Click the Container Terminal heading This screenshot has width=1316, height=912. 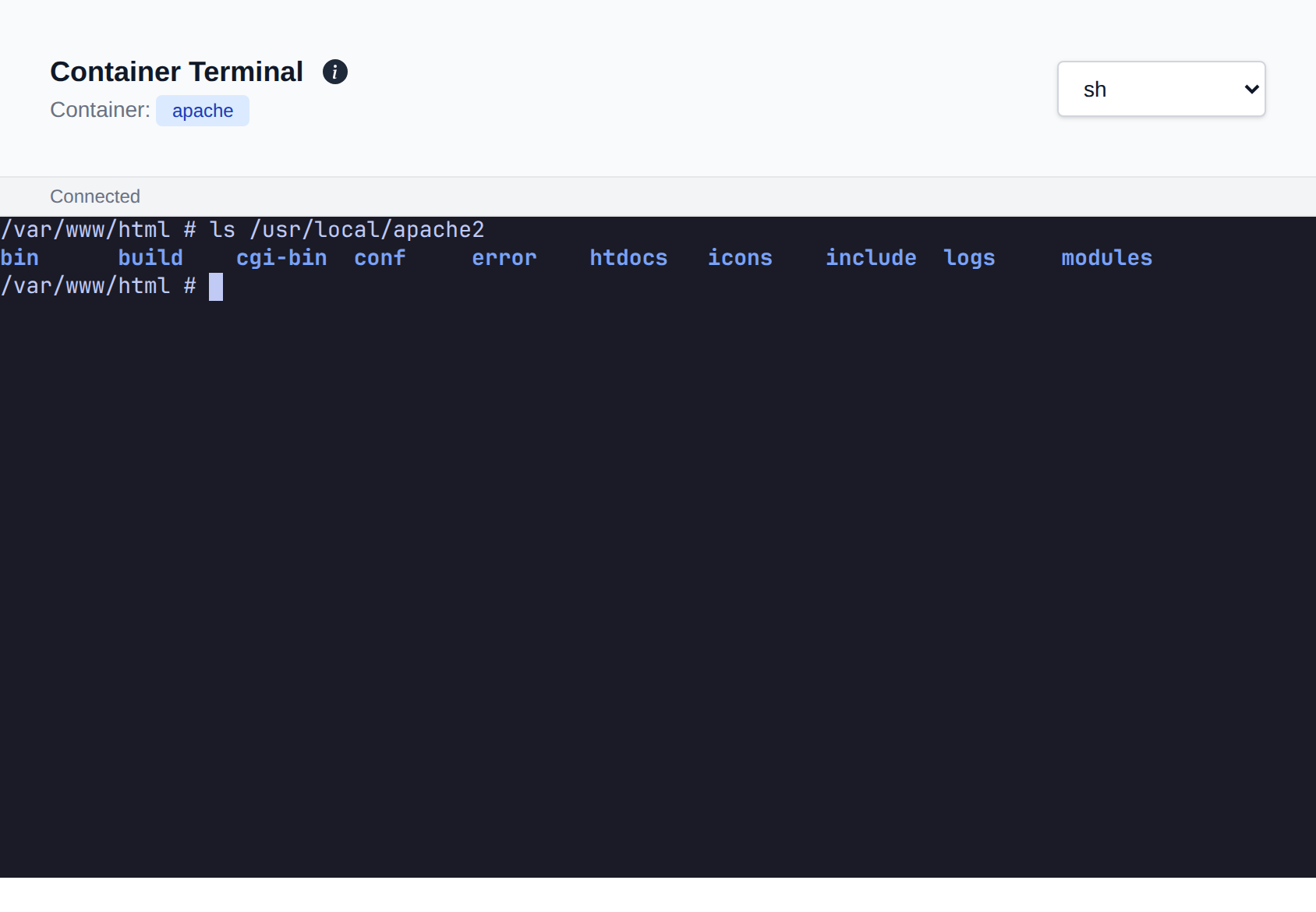[x=176, y=72]
